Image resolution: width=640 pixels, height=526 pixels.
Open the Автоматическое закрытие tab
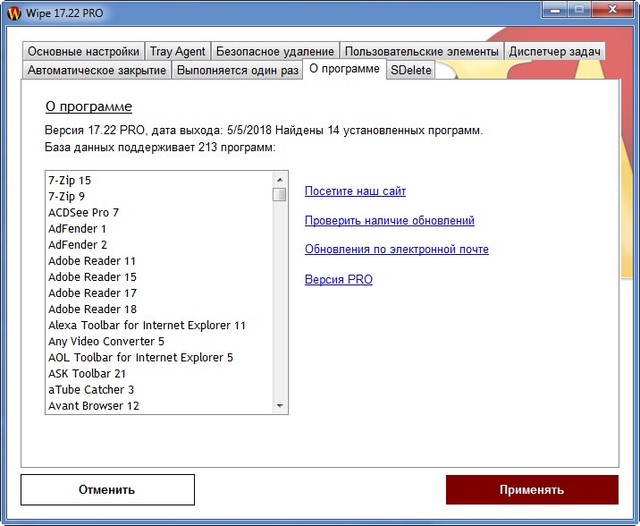coord(97,70)
